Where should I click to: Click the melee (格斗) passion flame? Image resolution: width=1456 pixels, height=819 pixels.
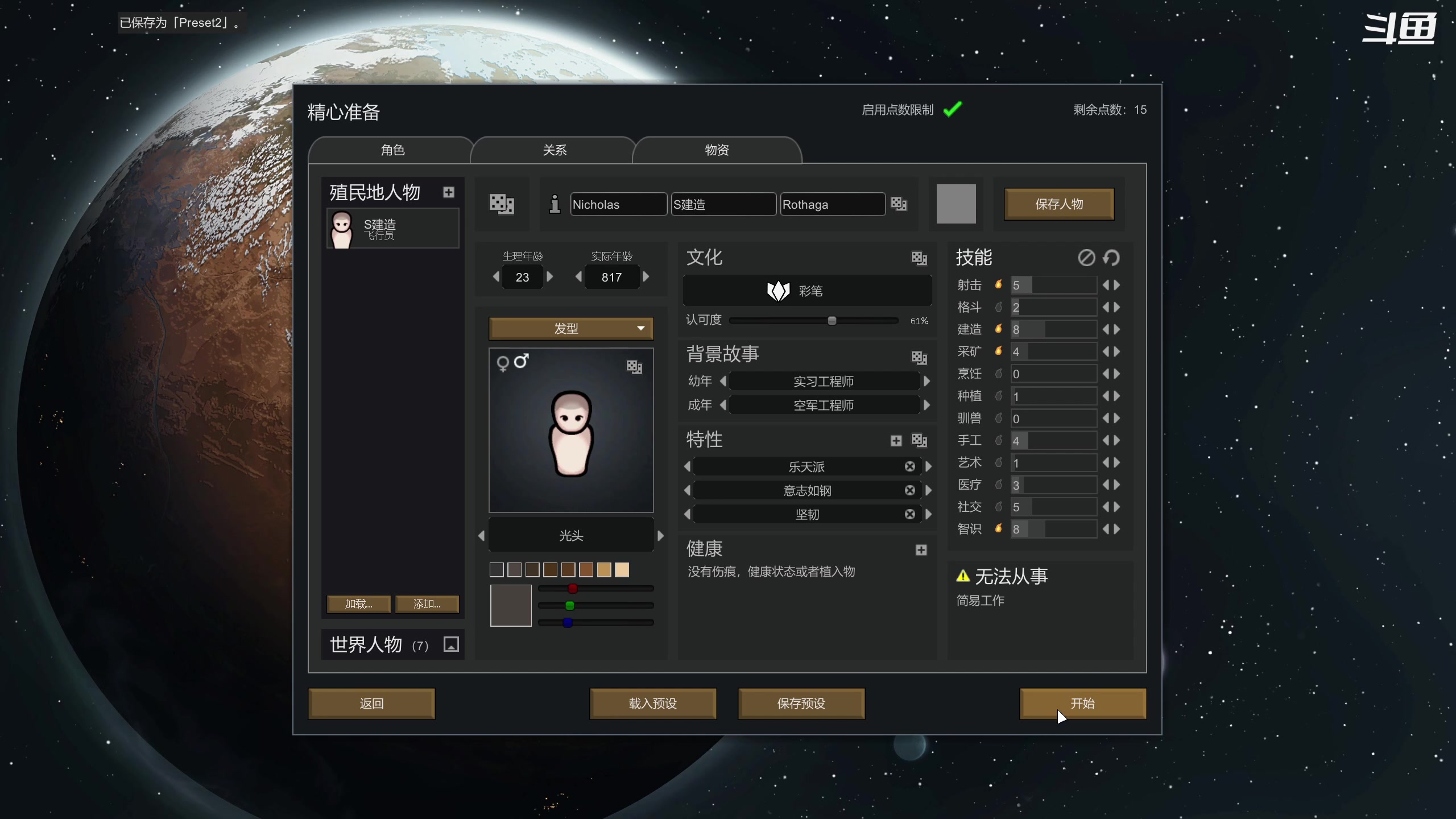pos(998,307)
